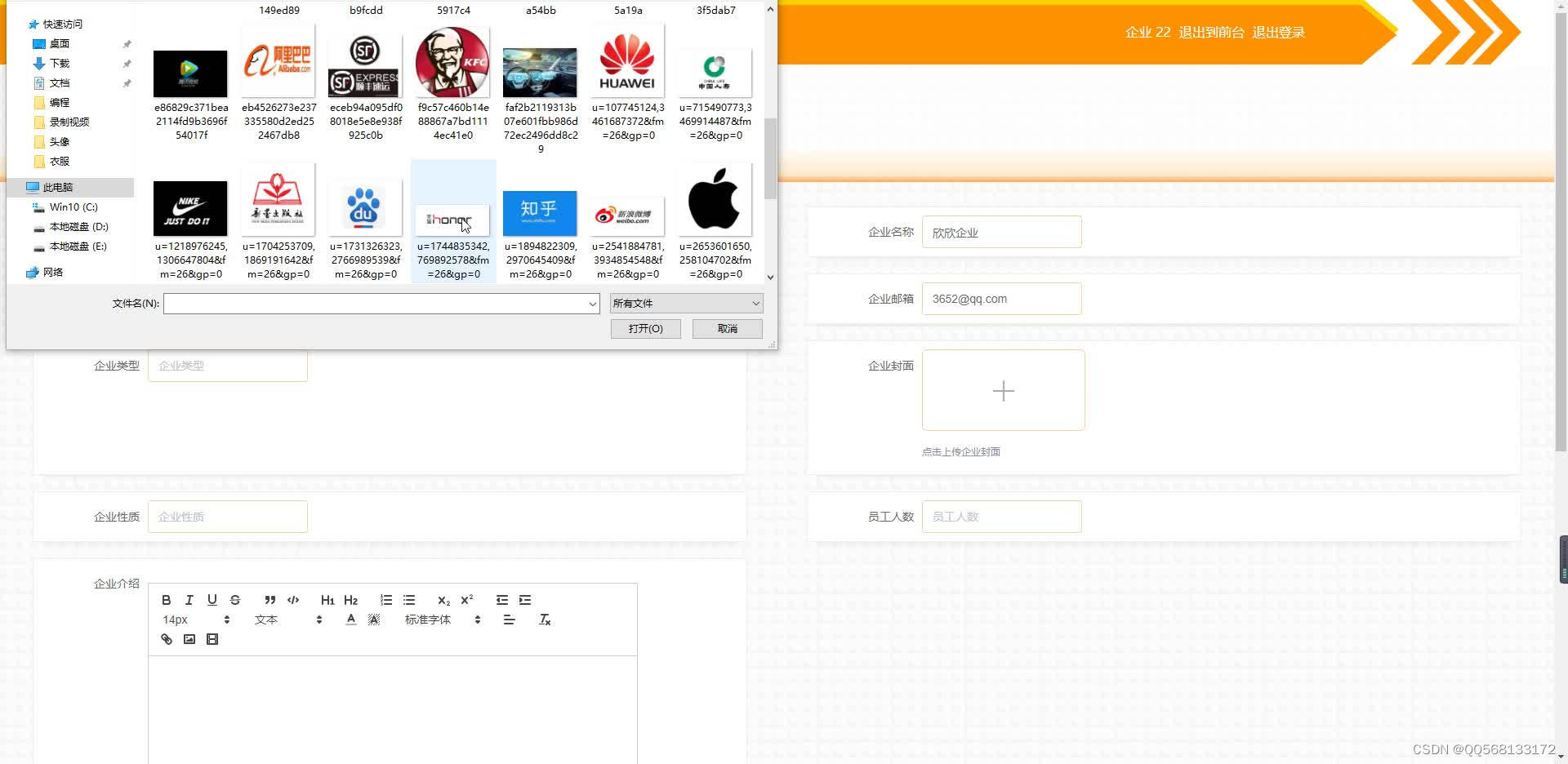Apply subscript formatting
1568x764 pixels.
(443, 600)
